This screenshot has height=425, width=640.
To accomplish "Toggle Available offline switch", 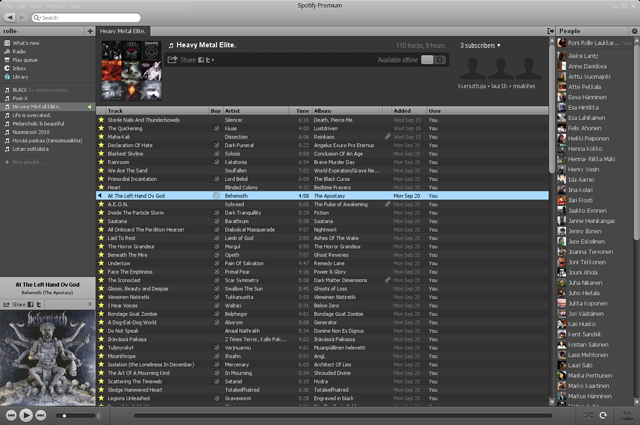I will click(433, 60).
